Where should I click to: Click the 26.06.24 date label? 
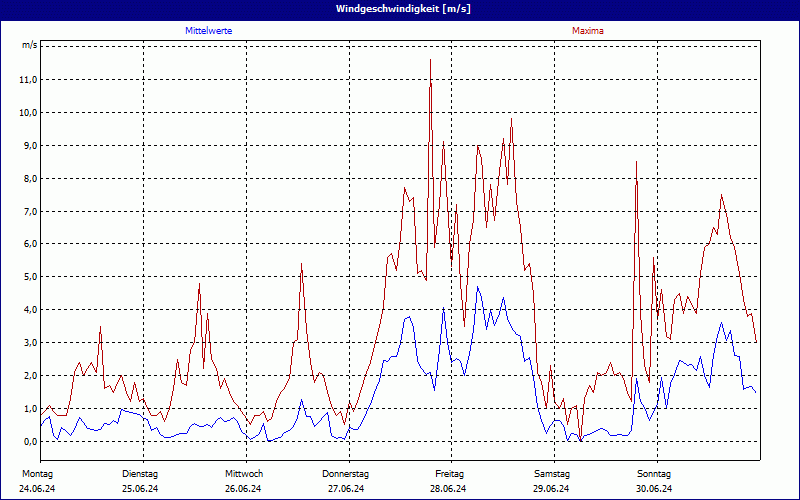point(244,489)
